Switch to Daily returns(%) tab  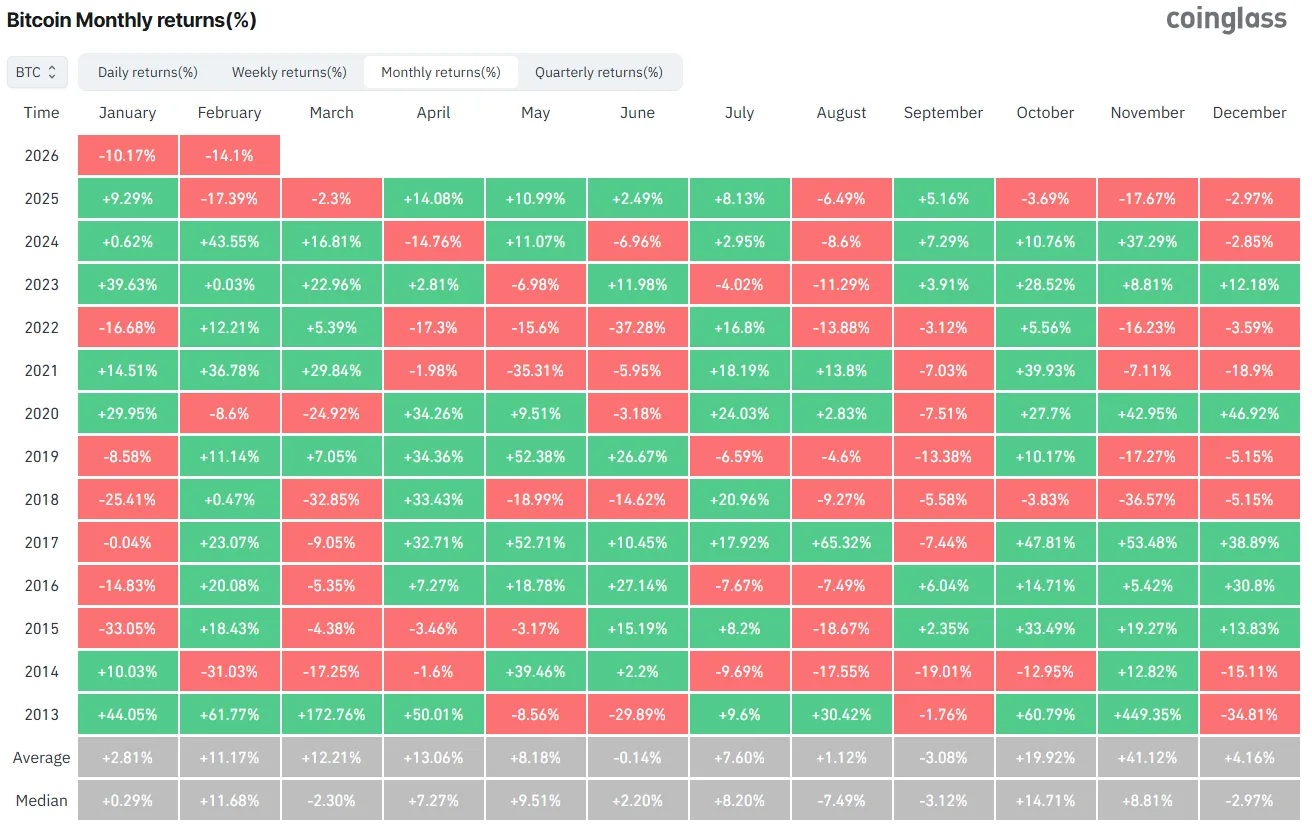pyautogui.click(x=148, y=72)
